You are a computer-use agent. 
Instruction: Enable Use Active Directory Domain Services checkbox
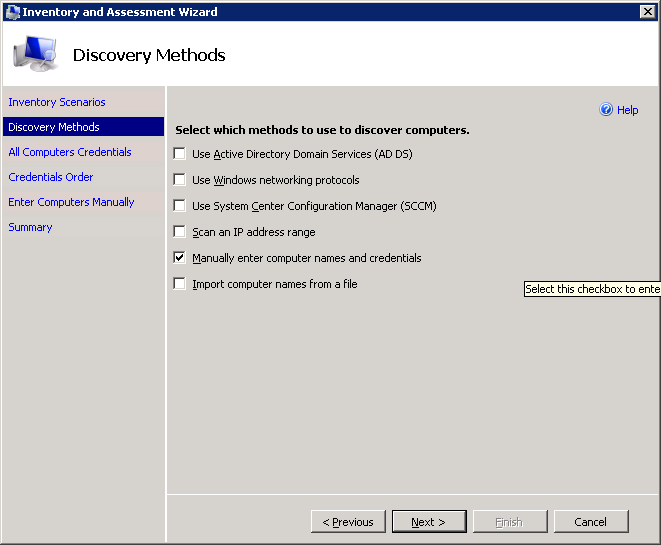tap(180, 154)
